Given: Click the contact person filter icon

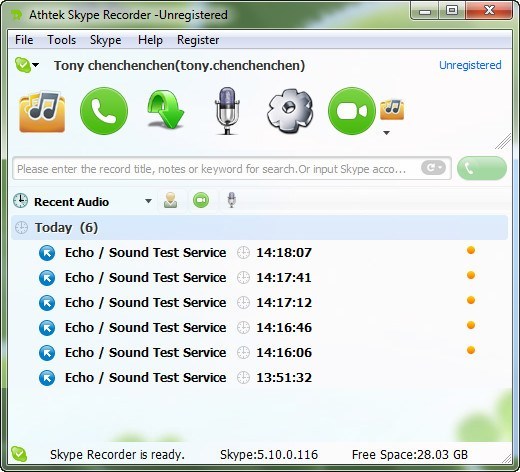Looking at the screenshot, I should coord(171,201).
